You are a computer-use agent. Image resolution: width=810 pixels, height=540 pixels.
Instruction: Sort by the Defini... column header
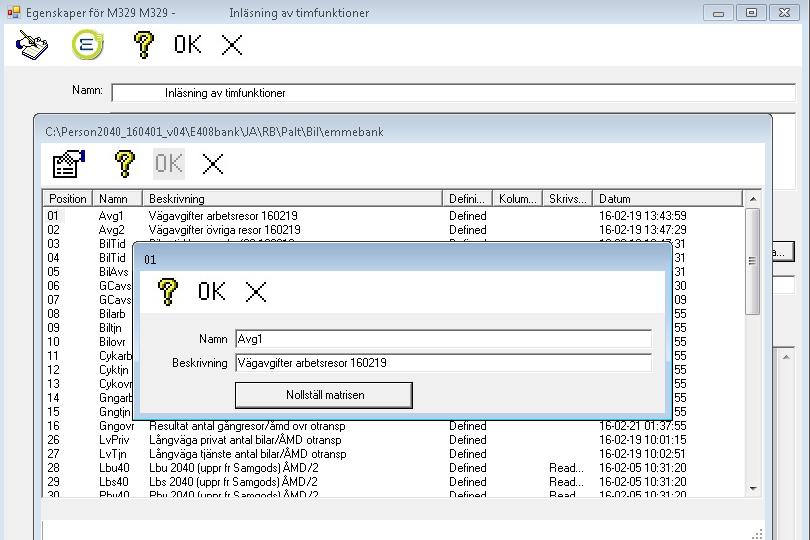467,199
